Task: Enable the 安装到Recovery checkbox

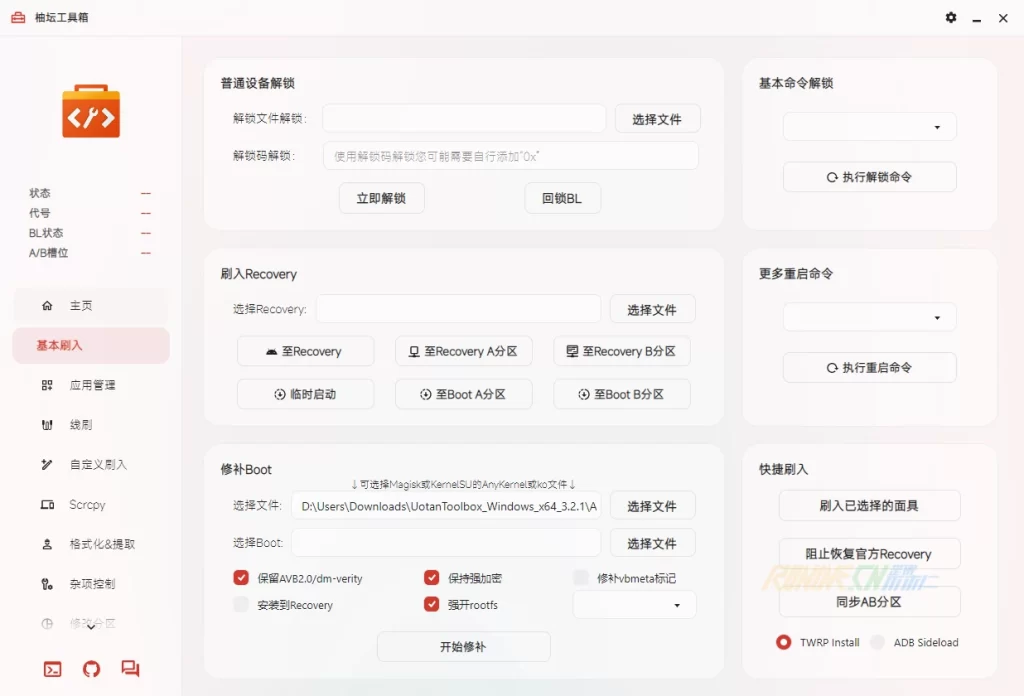Action: [x=241, y=605]
